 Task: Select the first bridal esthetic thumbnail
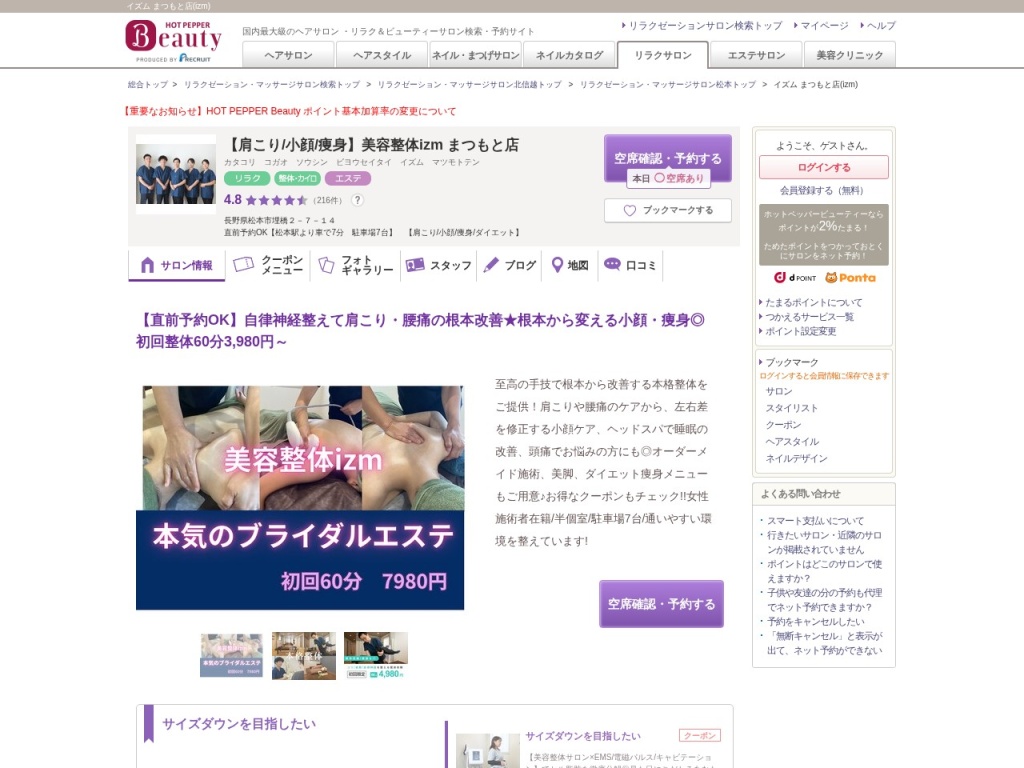coord(231,655)
